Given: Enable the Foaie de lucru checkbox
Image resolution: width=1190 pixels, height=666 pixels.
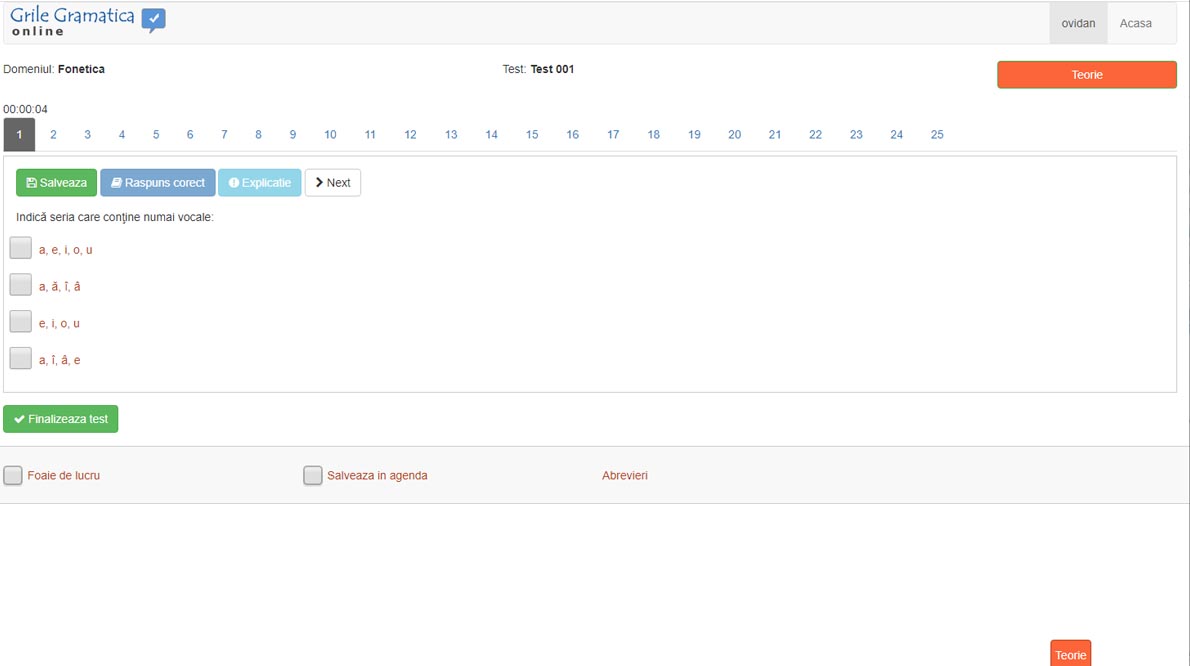Looking at the screenshot, I should pyautogui.click(x=13, y=476).
